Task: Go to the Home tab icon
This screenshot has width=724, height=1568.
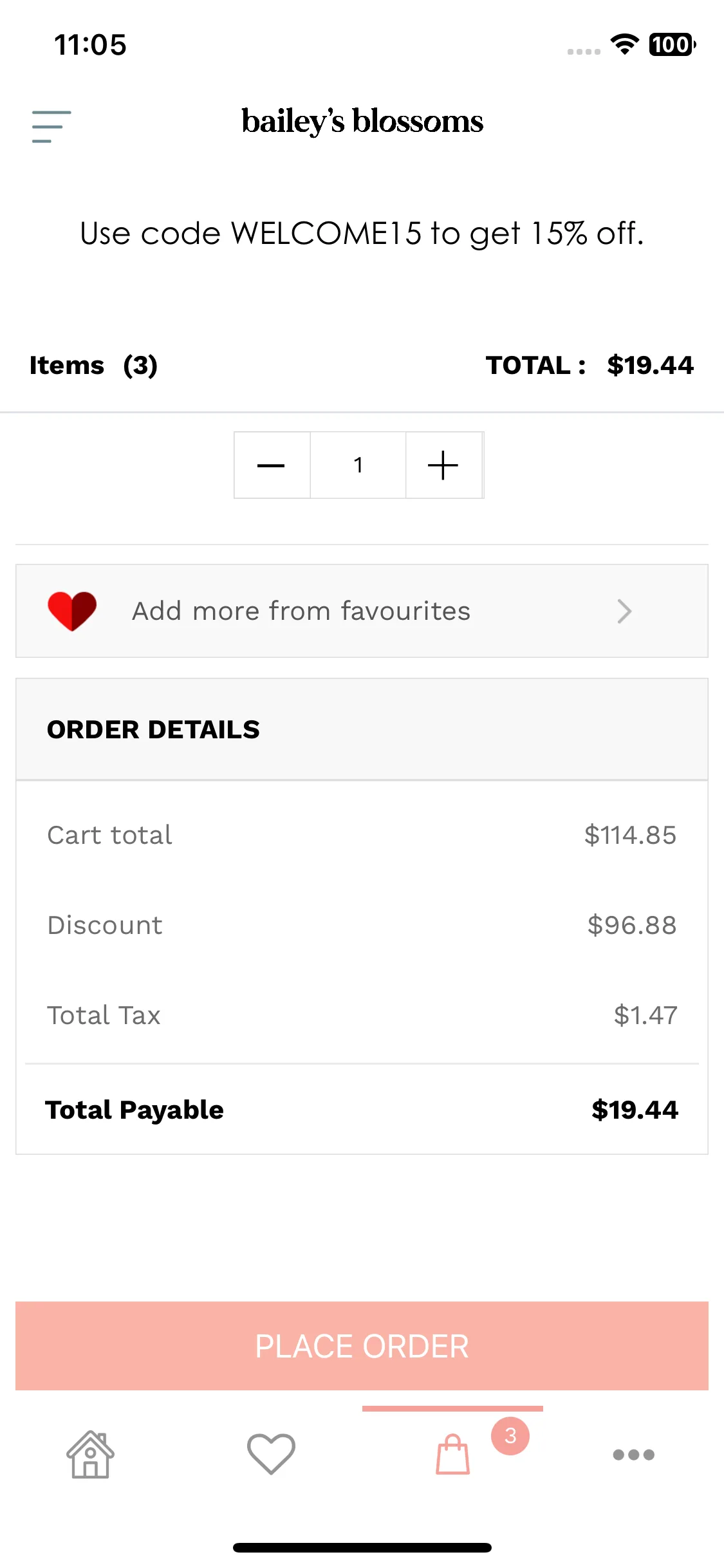Action: coord(90,1455)
